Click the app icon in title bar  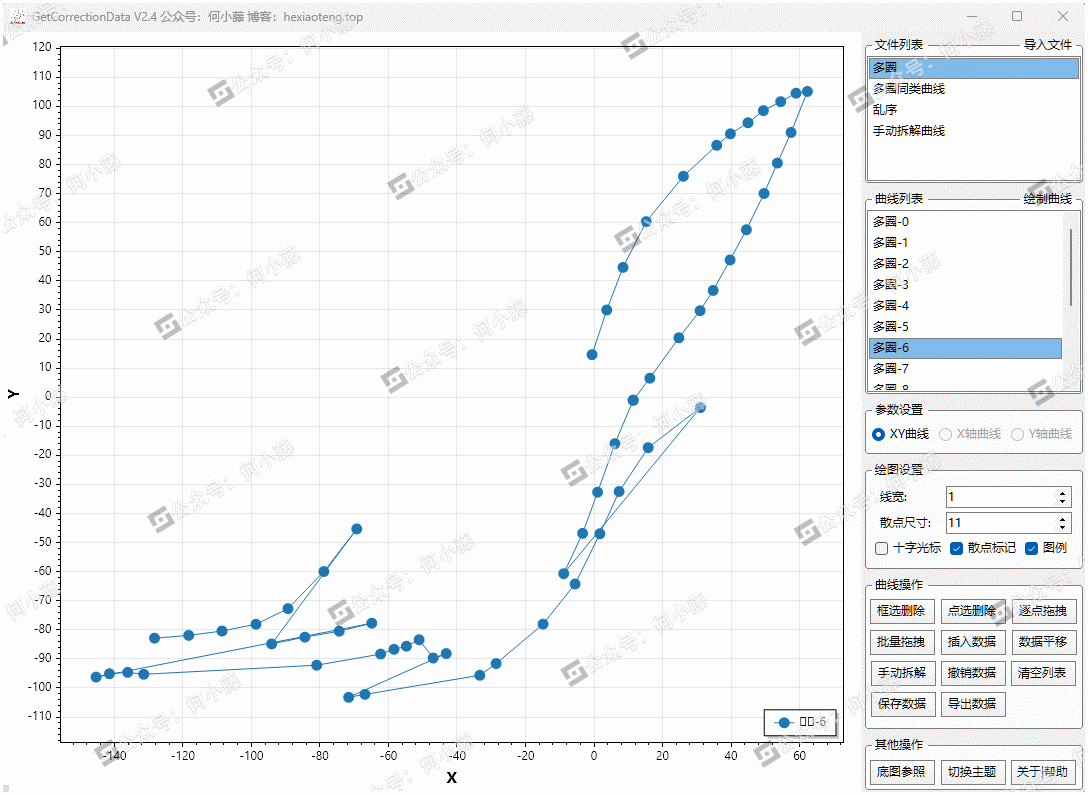click(16, 17)
